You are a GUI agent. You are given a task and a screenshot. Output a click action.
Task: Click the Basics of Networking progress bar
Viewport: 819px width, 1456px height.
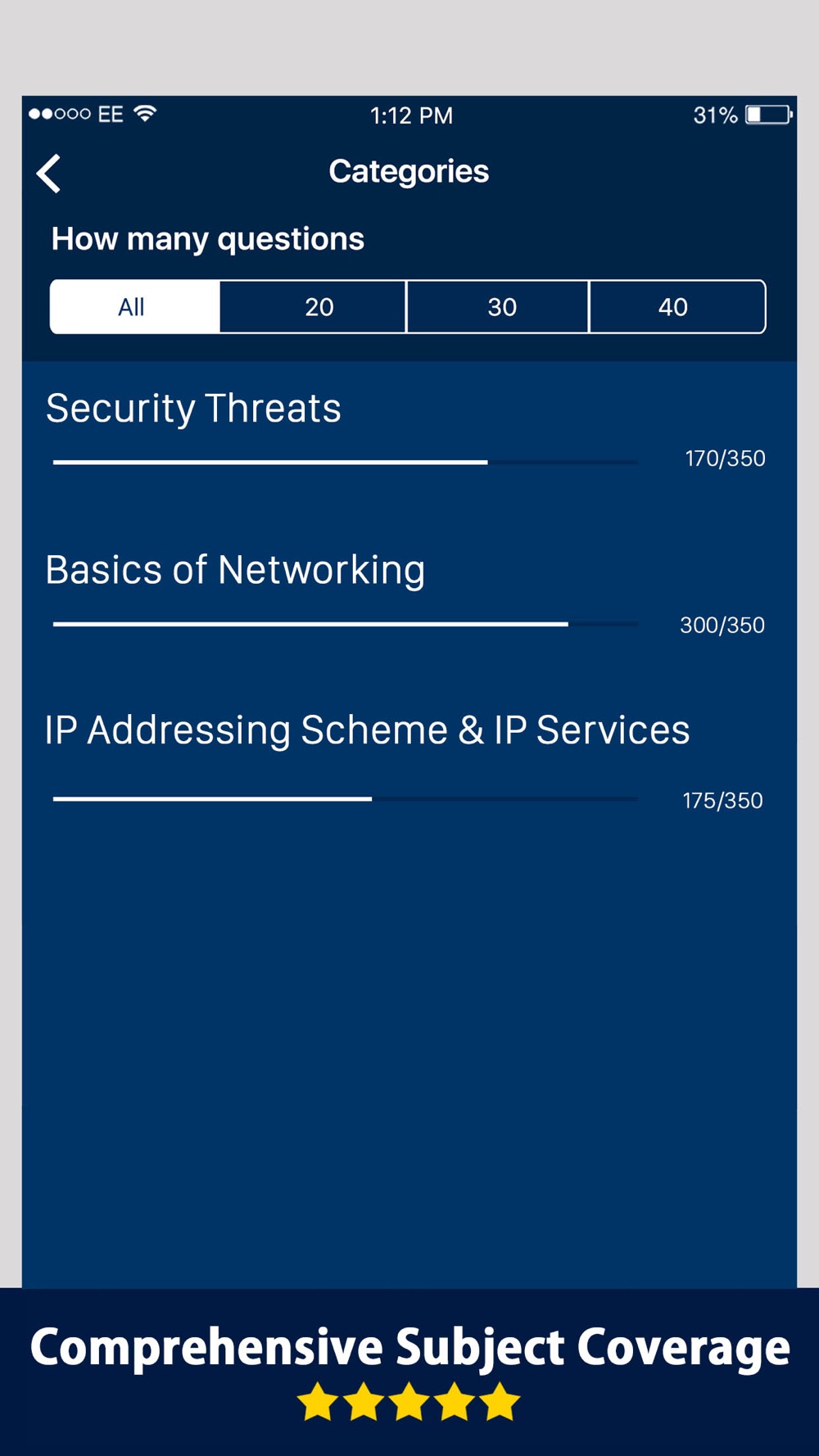coord(346,624)
